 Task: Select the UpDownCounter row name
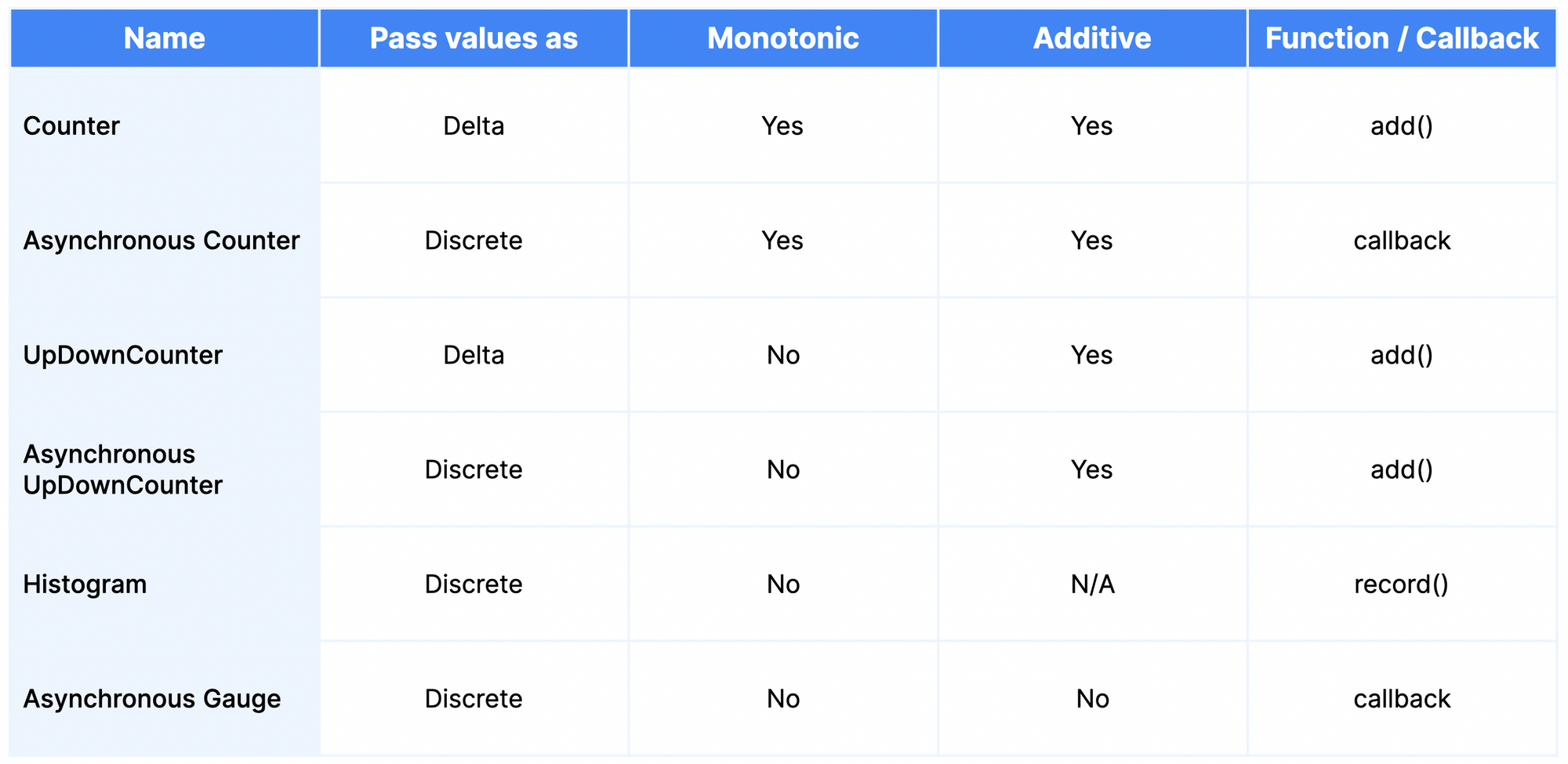(x=123, y=355)
